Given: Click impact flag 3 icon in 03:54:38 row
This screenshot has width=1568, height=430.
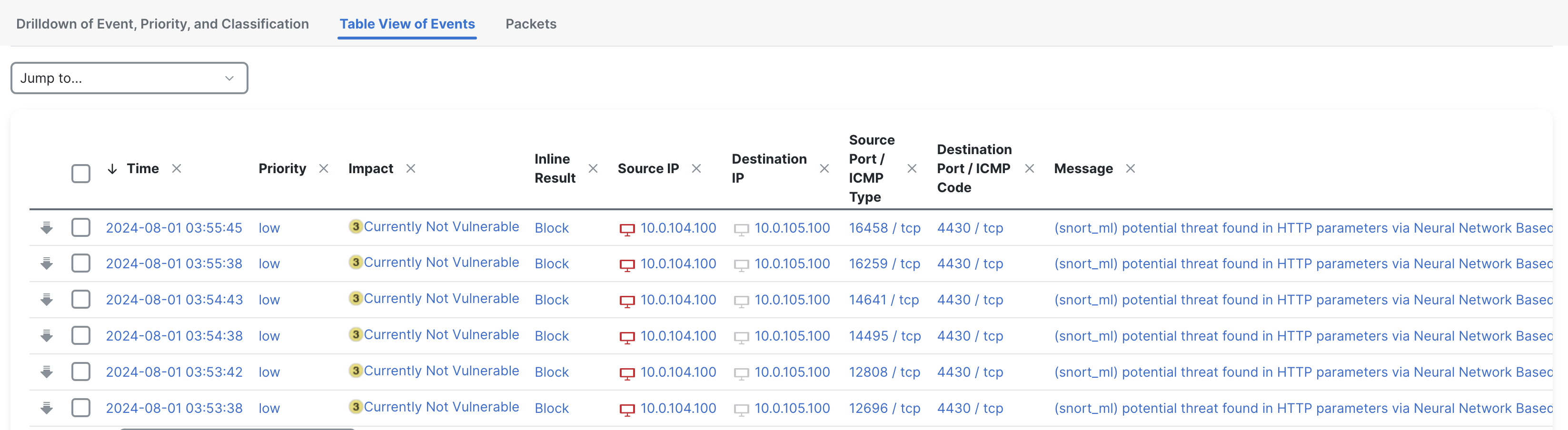Looking at the screenshot, I should [356, 334].
